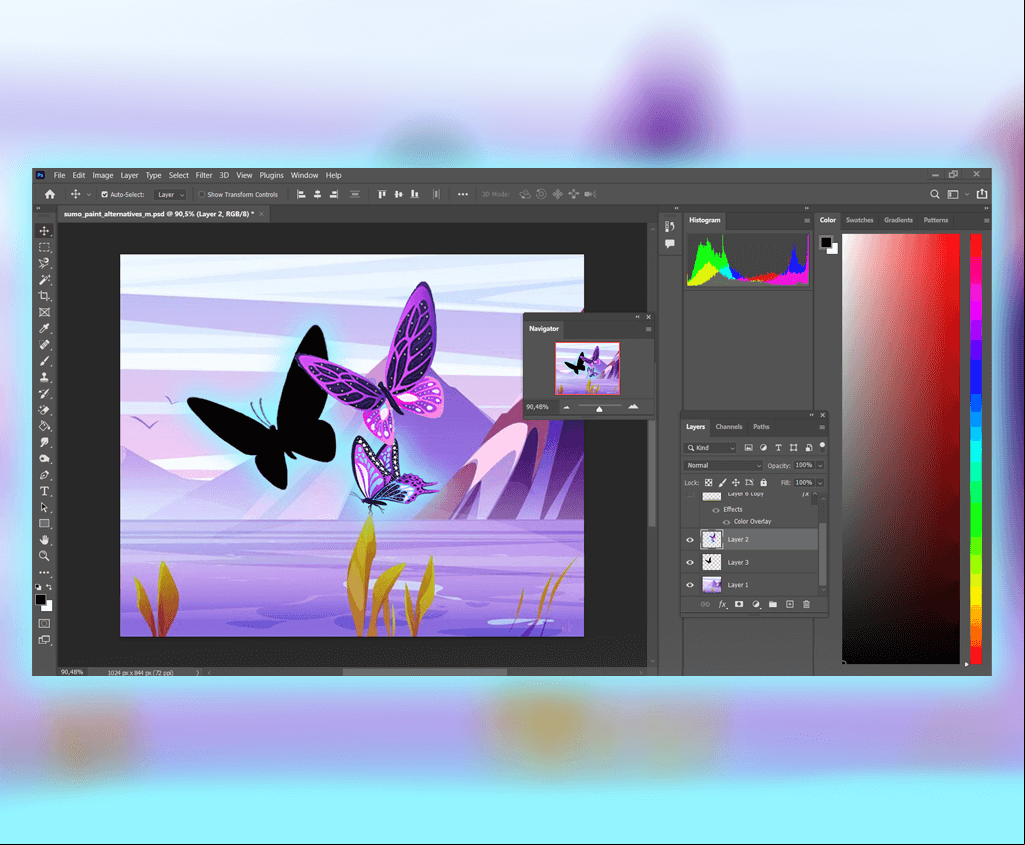
Task: Open the Comments panel speech bubble icon
Action: 669,244
